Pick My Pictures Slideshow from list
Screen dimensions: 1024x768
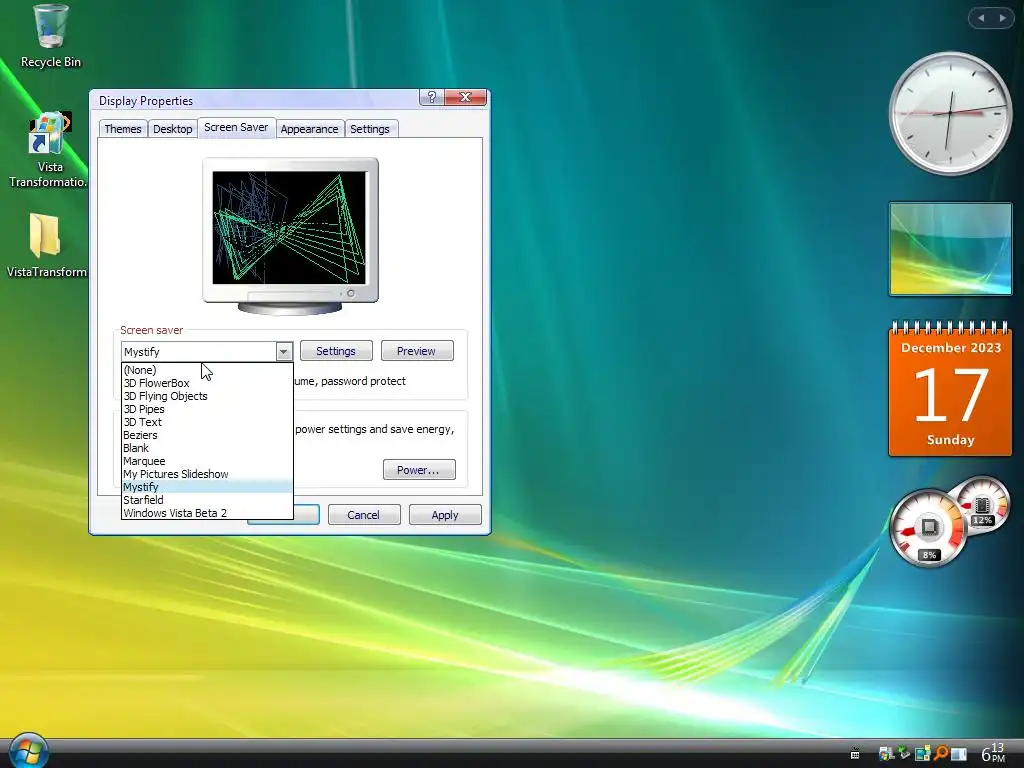pos(207,474)
